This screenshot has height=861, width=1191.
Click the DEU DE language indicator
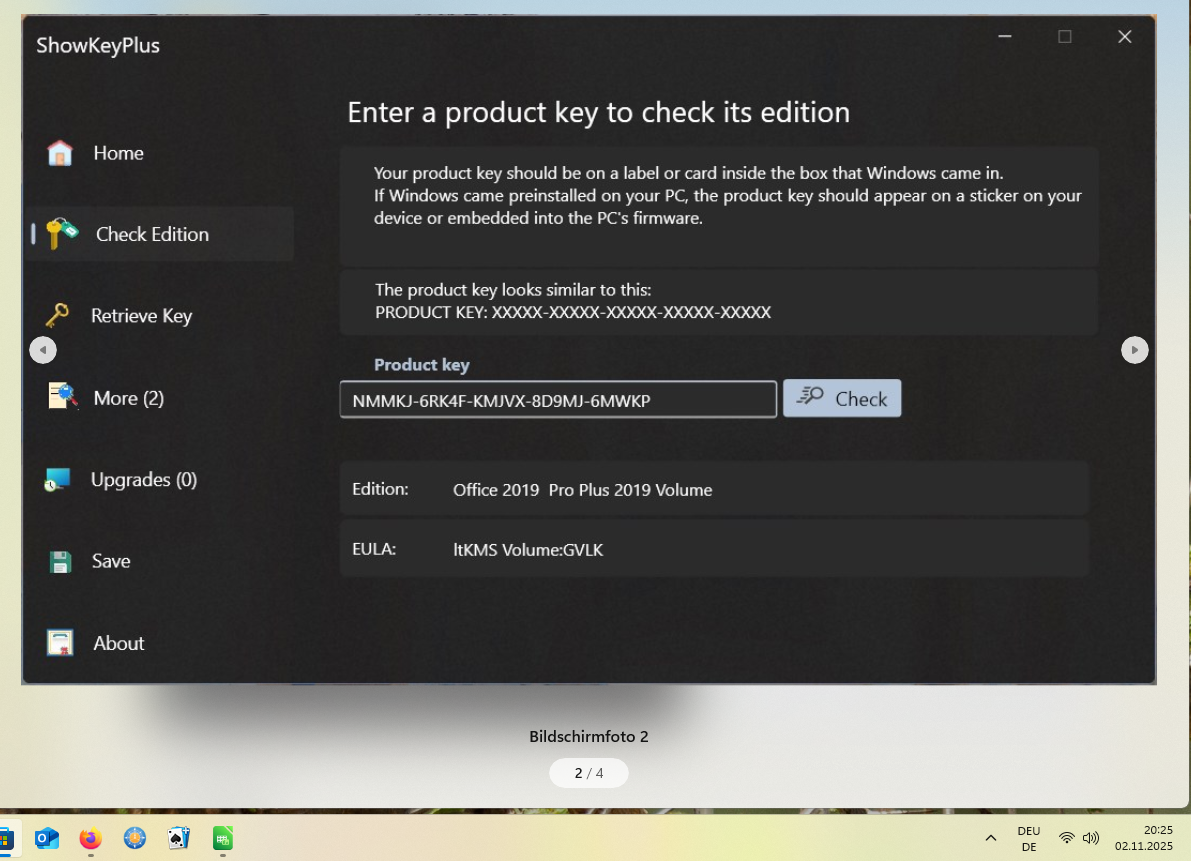click(x=1028, y=838)
